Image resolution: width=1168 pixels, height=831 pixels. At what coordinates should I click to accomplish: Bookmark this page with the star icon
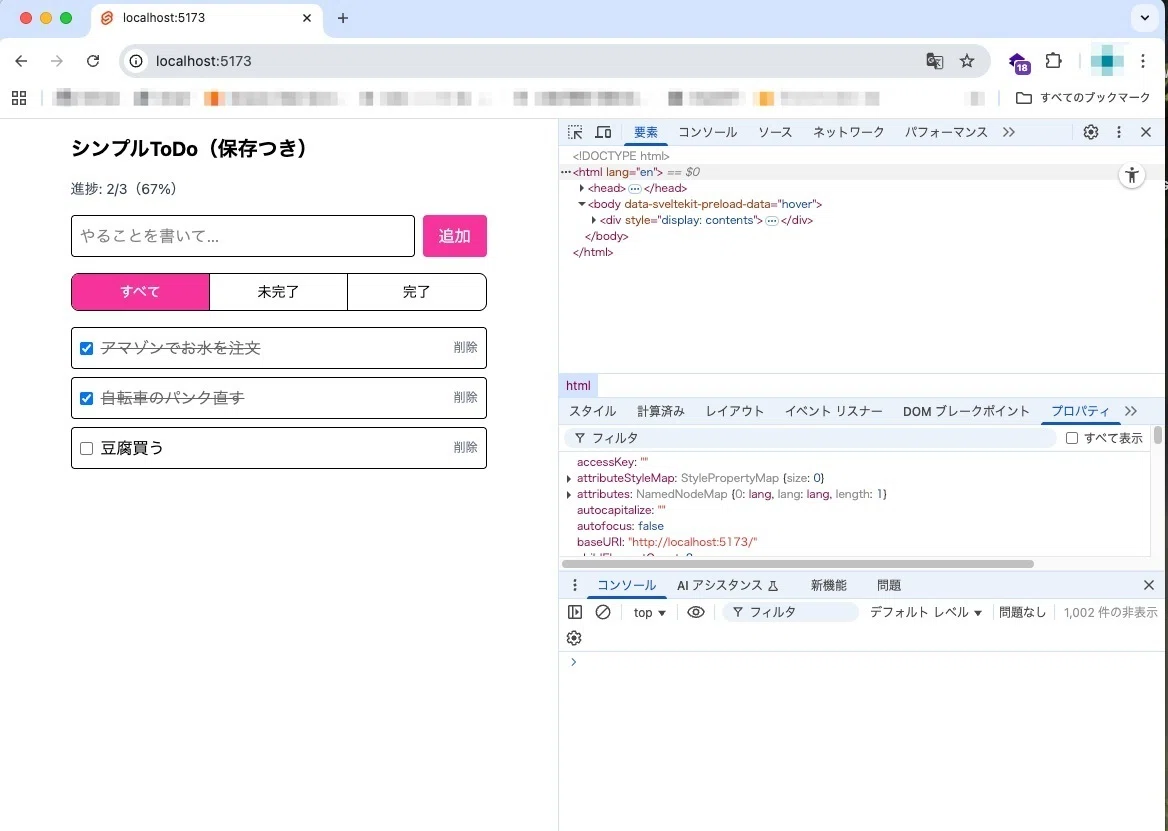[x=967, y=61]
